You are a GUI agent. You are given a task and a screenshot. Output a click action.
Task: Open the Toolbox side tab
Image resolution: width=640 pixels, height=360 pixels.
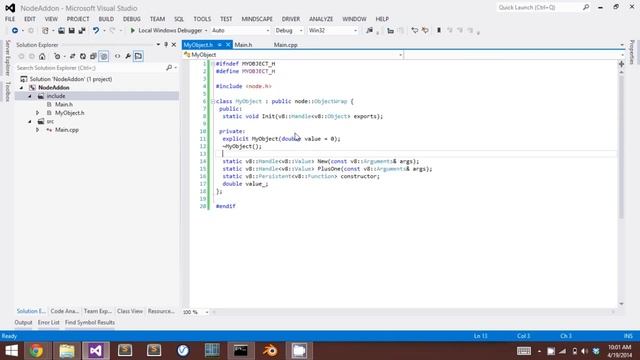click(7, 91)
